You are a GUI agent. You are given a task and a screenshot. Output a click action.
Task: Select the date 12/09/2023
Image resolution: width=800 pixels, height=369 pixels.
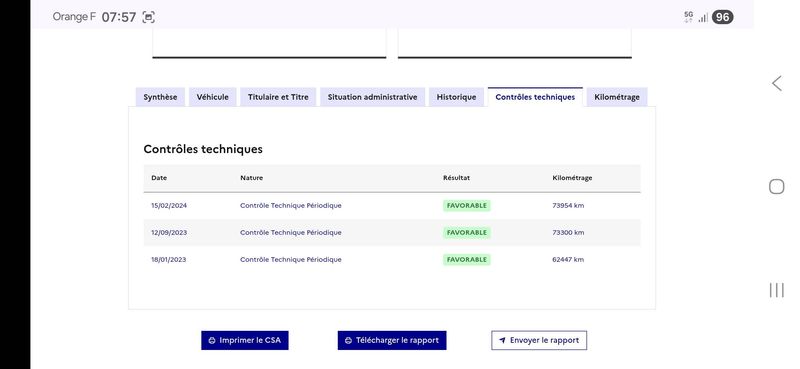[169, 233]
